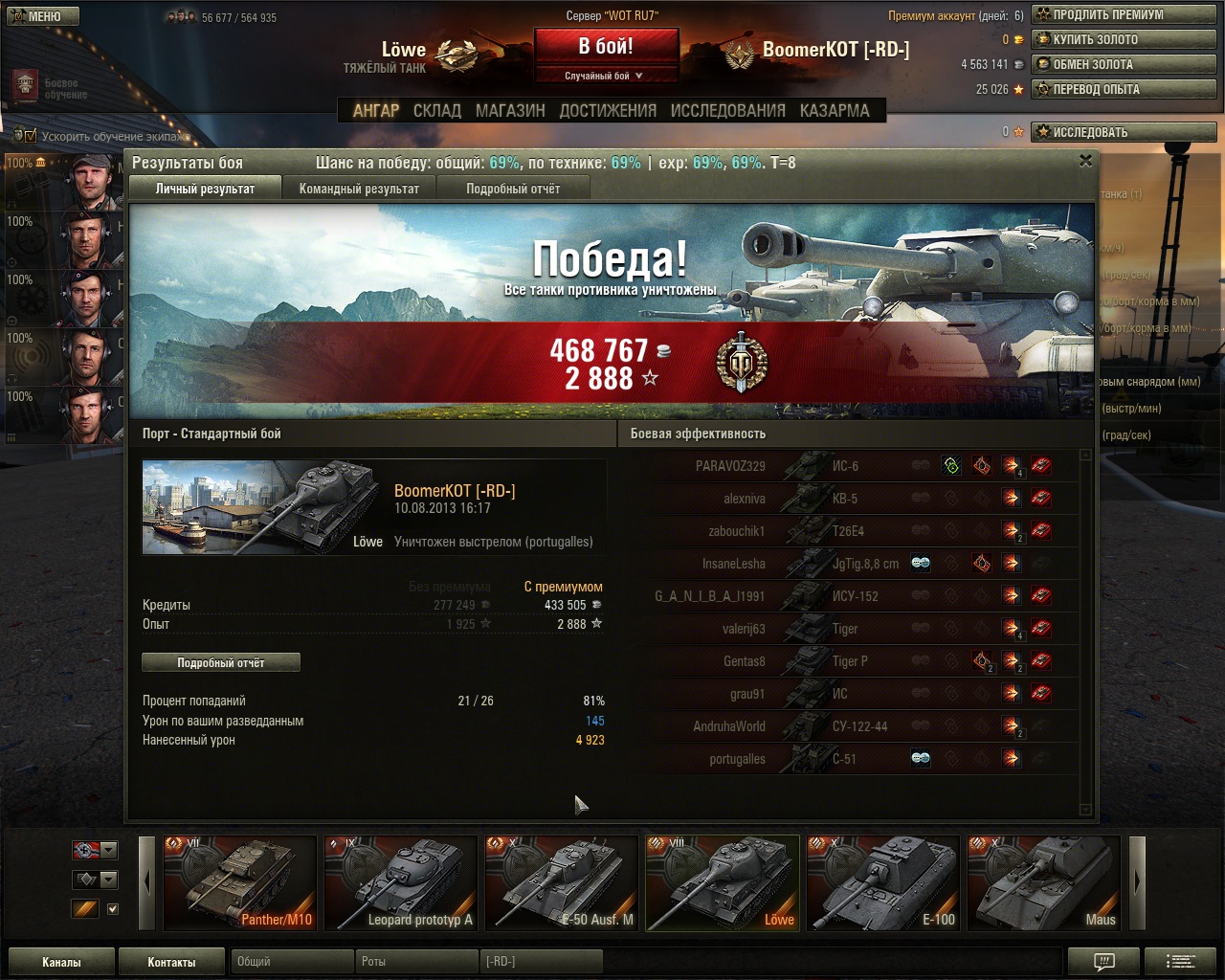1225x980 pixels.
Task: Click spotted icon in InsaneLesha row
Action: pos(921,564)
